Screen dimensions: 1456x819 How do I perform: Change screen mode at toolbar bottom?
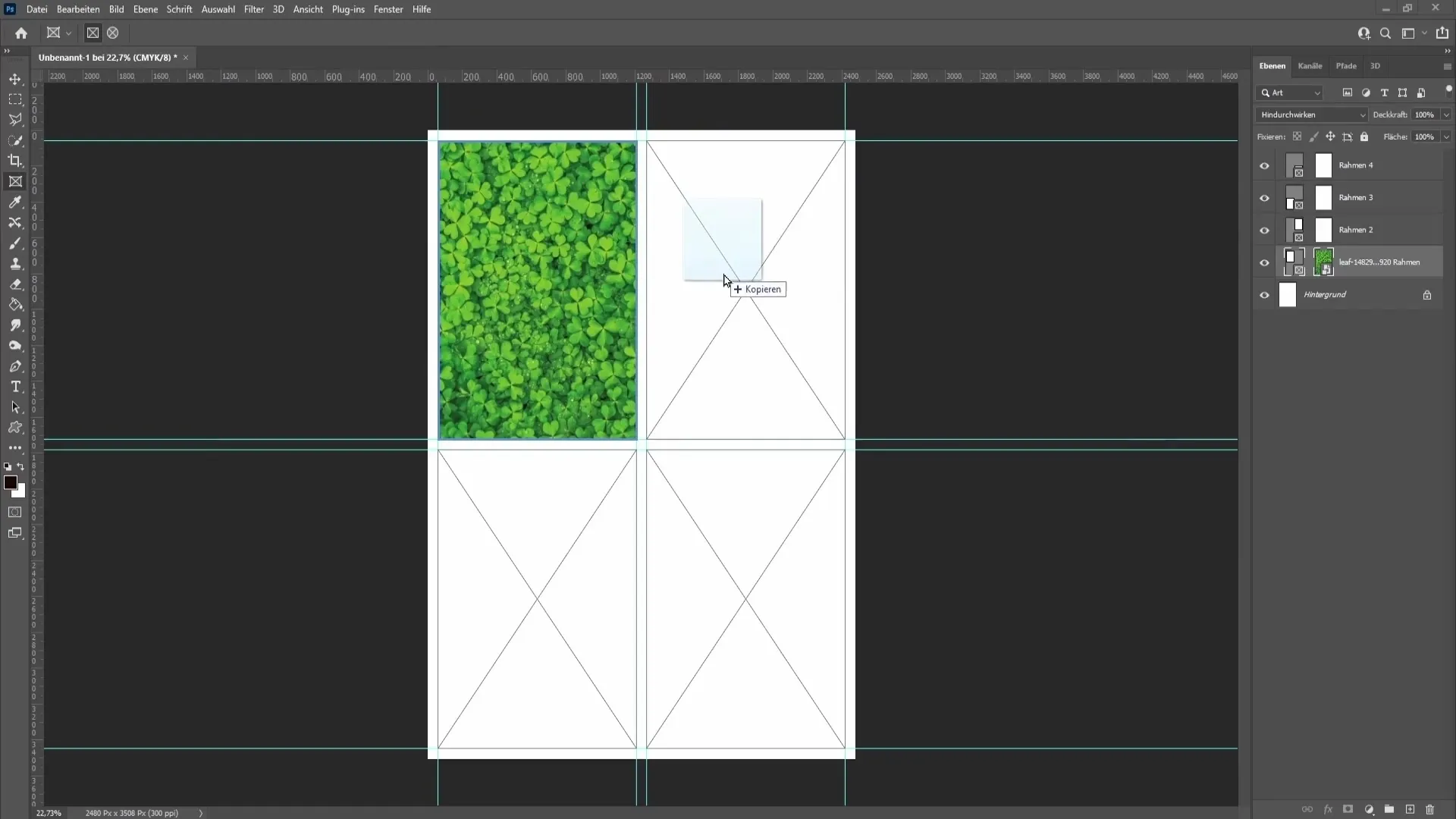[15, 533]
